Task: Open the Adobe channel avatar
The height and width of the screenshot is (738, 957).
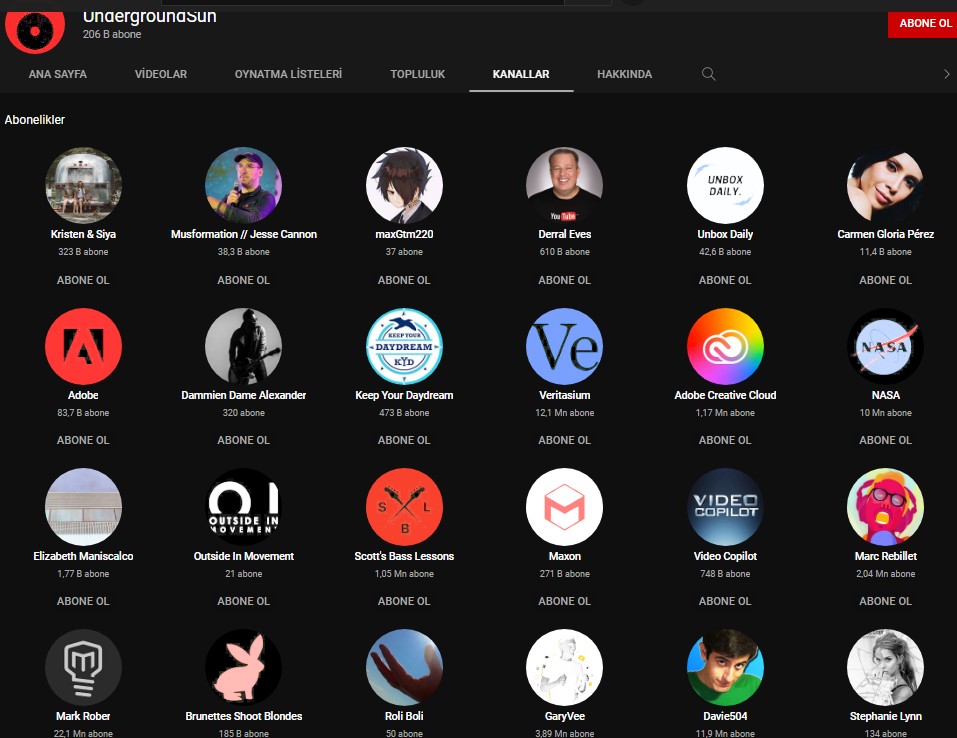Action: 84,346
